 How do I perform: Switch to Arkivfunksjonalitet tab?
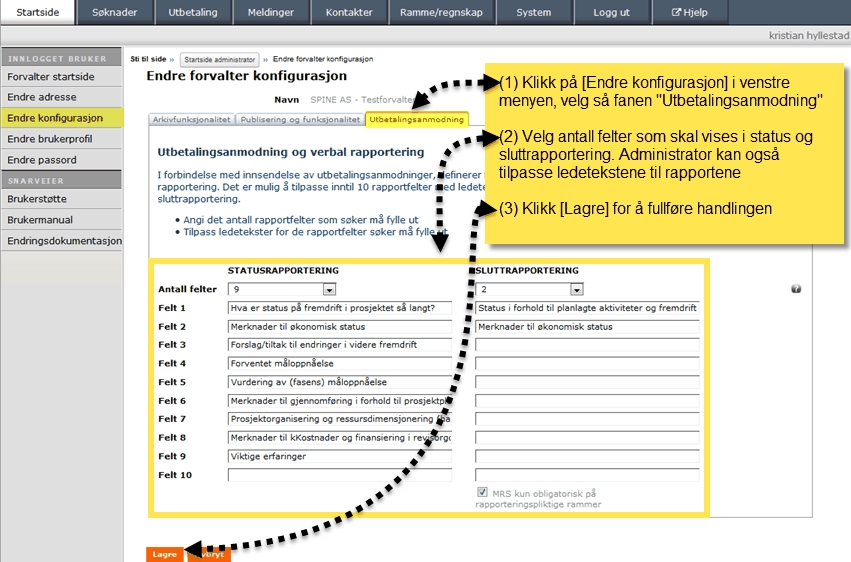coord(191,119)
